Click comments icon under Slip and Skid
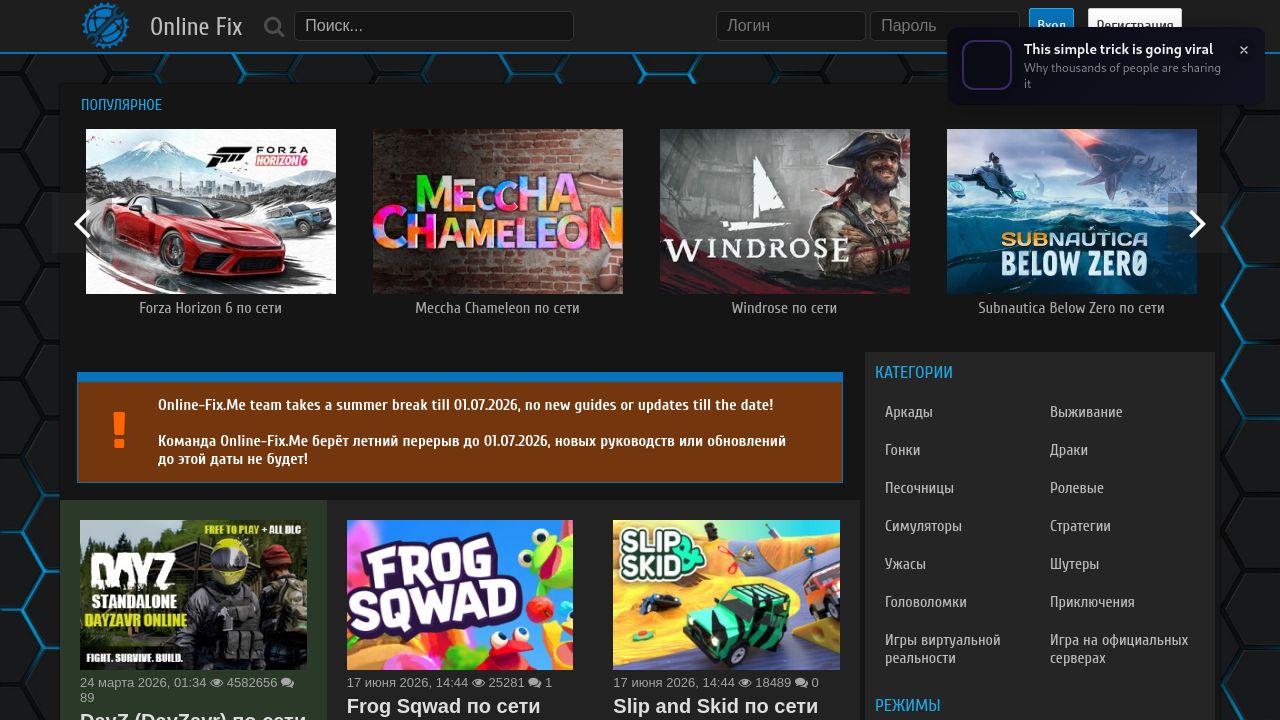 [x=801, y=683]
